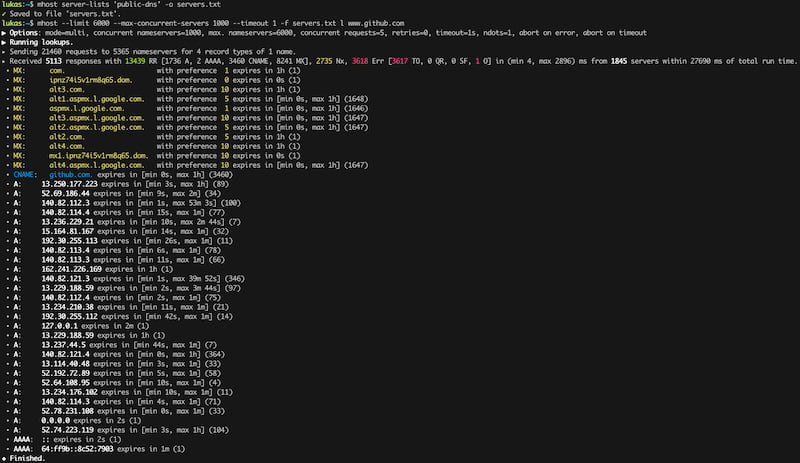Click the A record "15.164.81.167"
The image size is (800, 463).
[67, 231]
